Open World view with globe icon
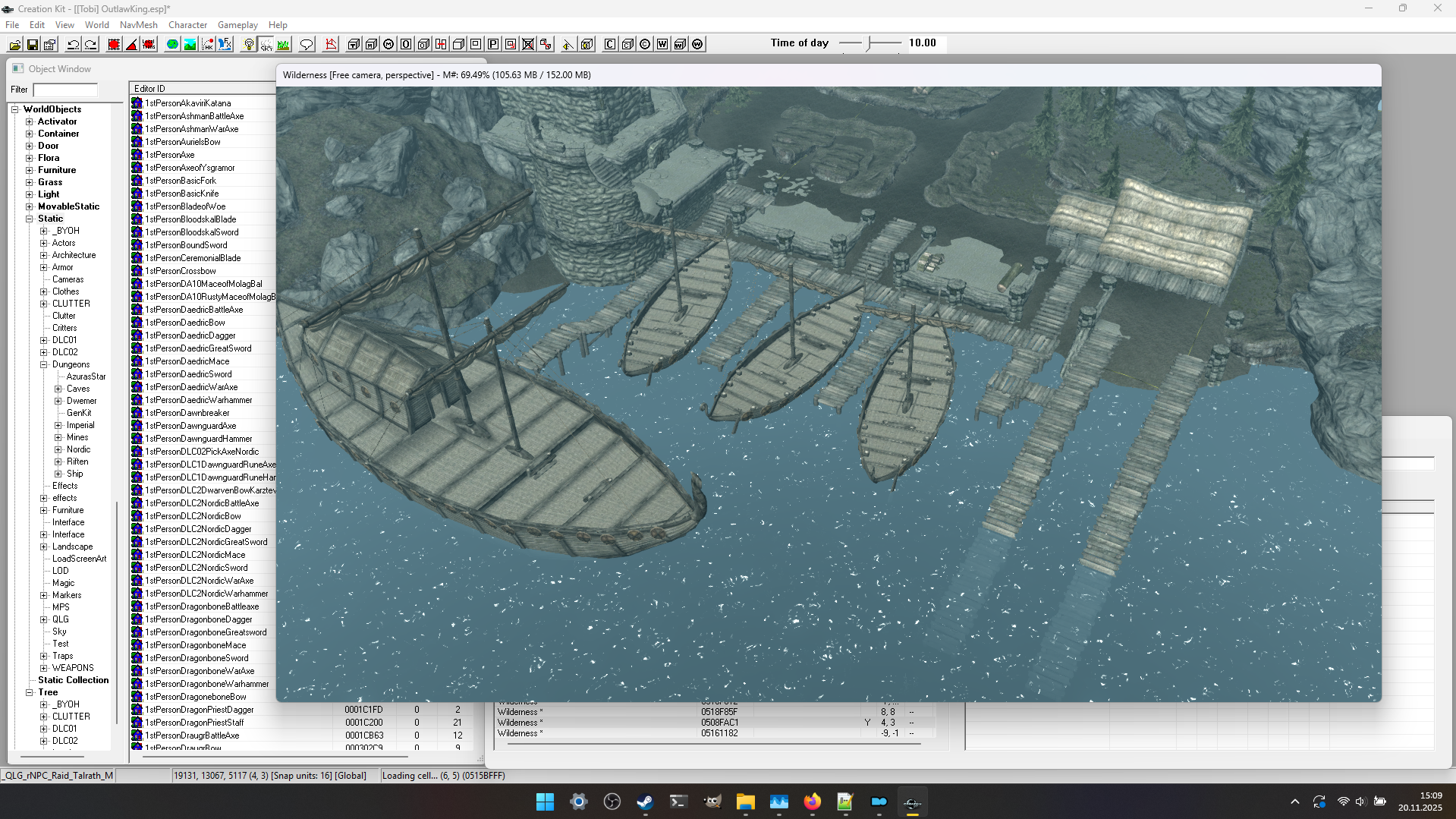This screenshot has height=819, width=1456. click(173, 45)
